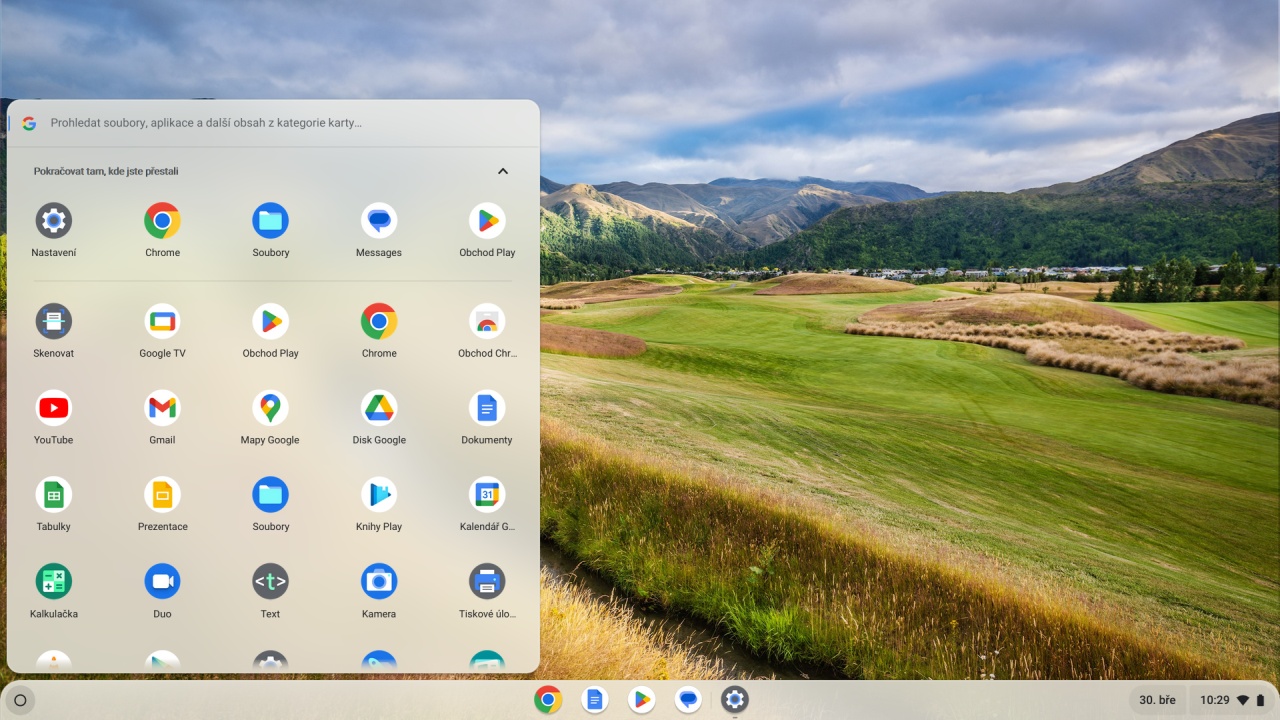Launch the YouTube app

pos(54,418)
